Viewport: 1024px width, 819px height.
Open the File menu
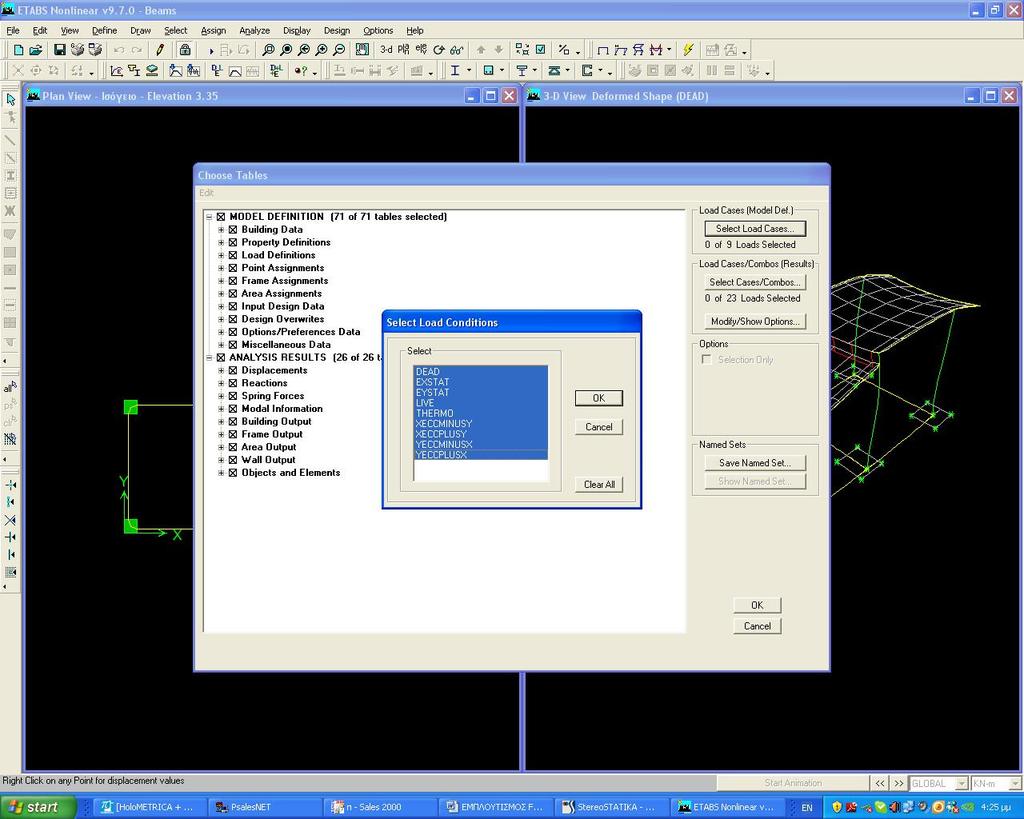pos(13,31)
